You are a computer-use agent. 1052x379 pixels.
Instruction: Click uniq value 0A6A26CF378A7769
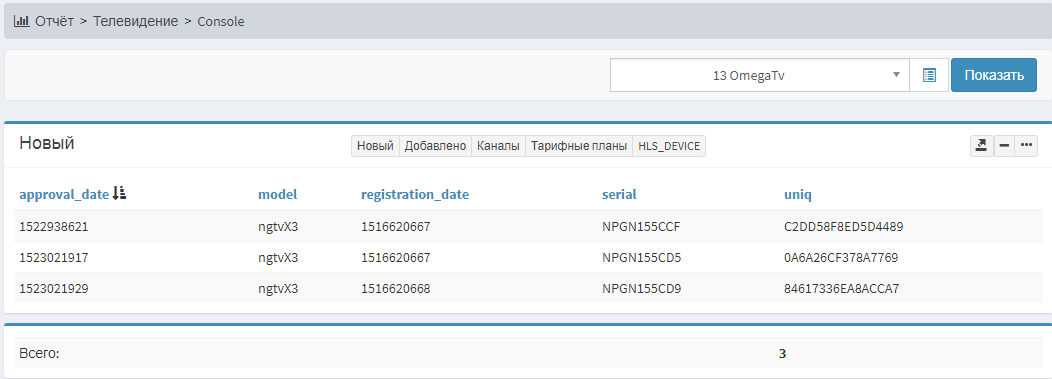pyautogui.click(x=841, y=258)
